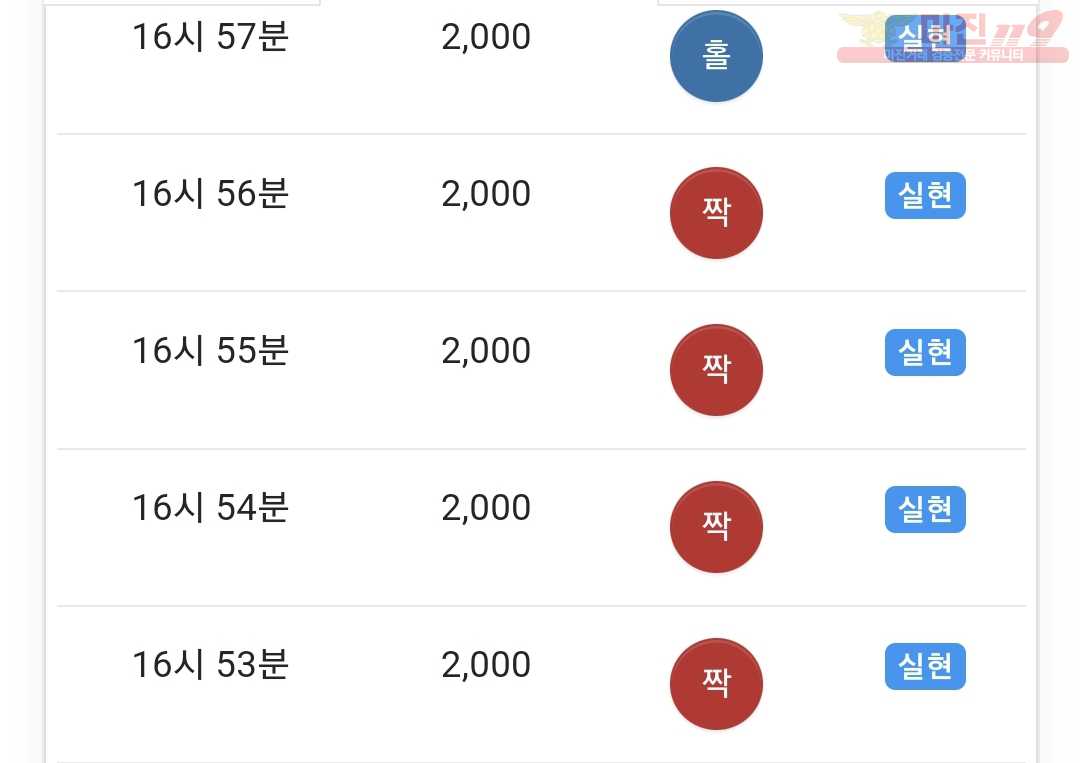Click the red 짝 circle at 16시 55분
This screenshot has height=763, width=1080.
tap(716, 370)
